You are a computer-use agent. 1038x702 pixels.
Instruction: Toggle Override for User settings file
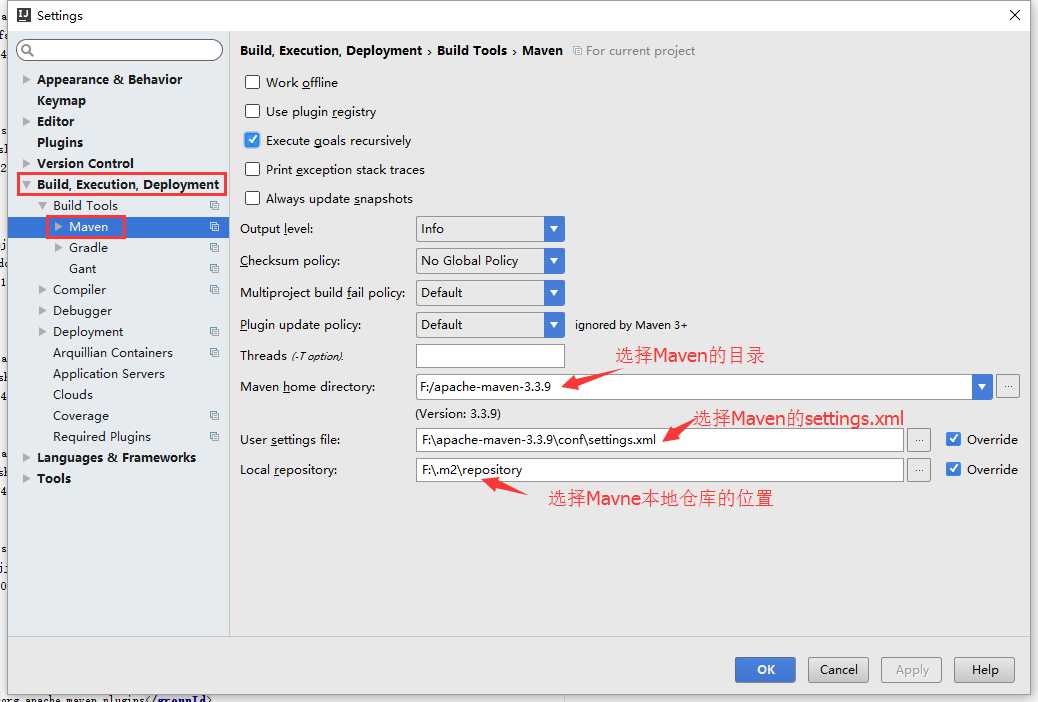[x=953, y=439]
